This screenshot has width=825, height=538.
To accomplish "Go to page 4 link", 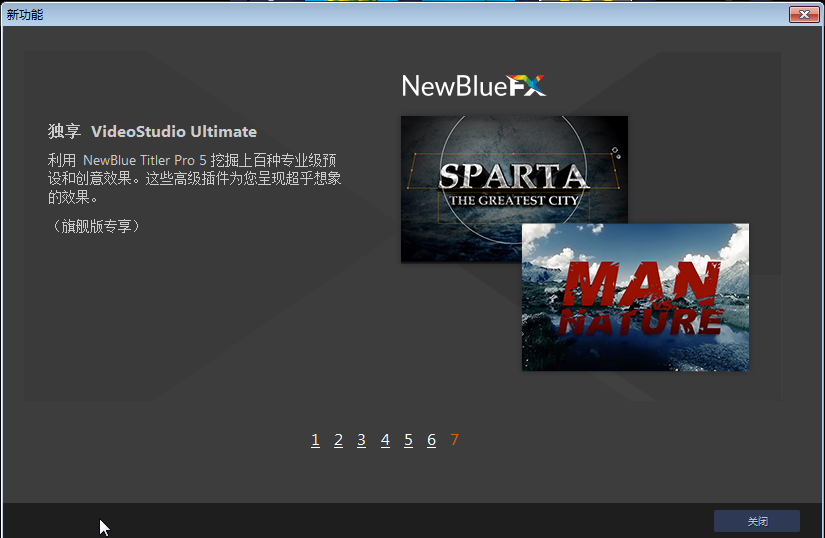I will [385, 440].
